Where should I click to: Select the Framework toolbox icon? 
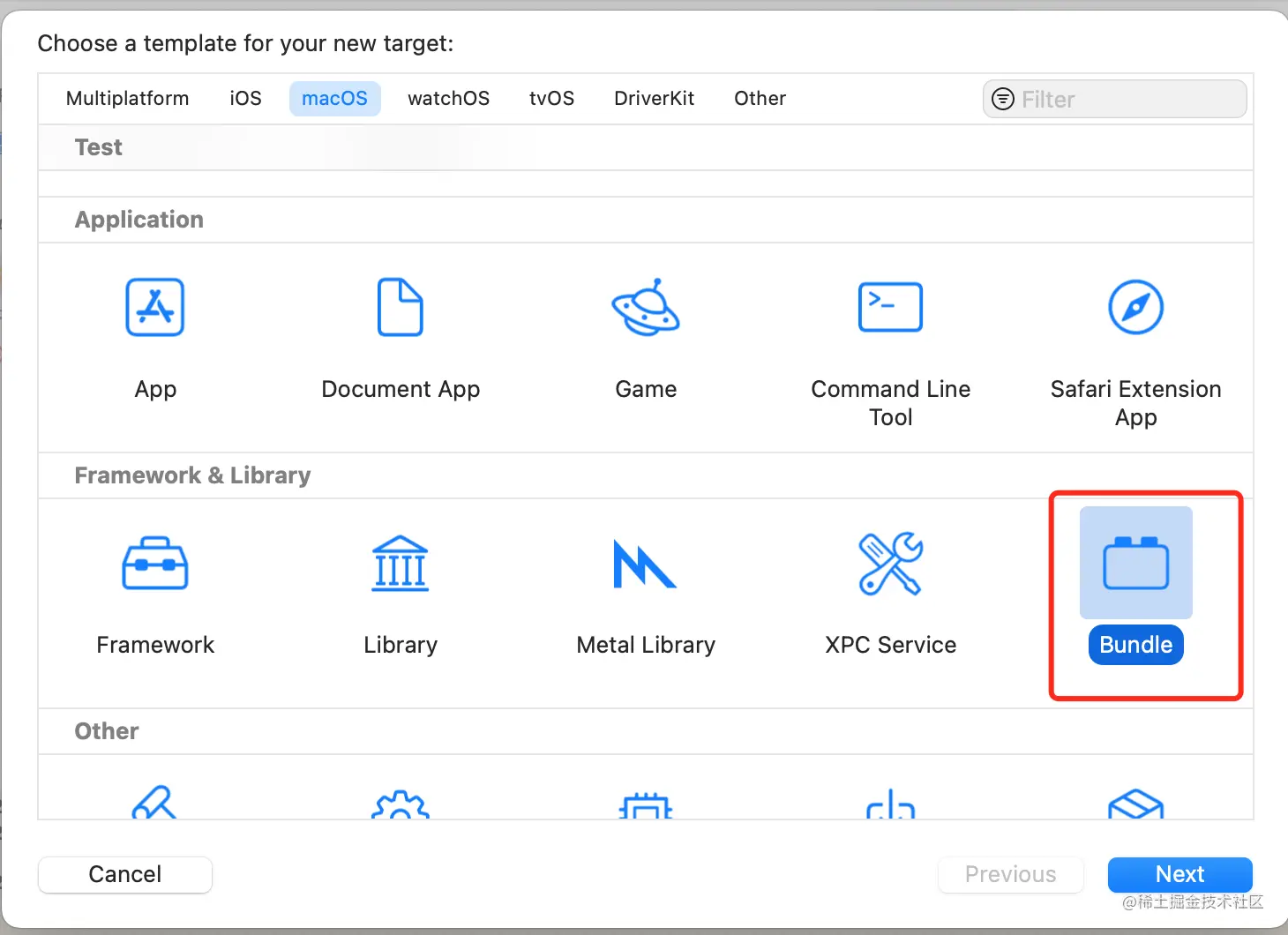click(x=155, y=563)
